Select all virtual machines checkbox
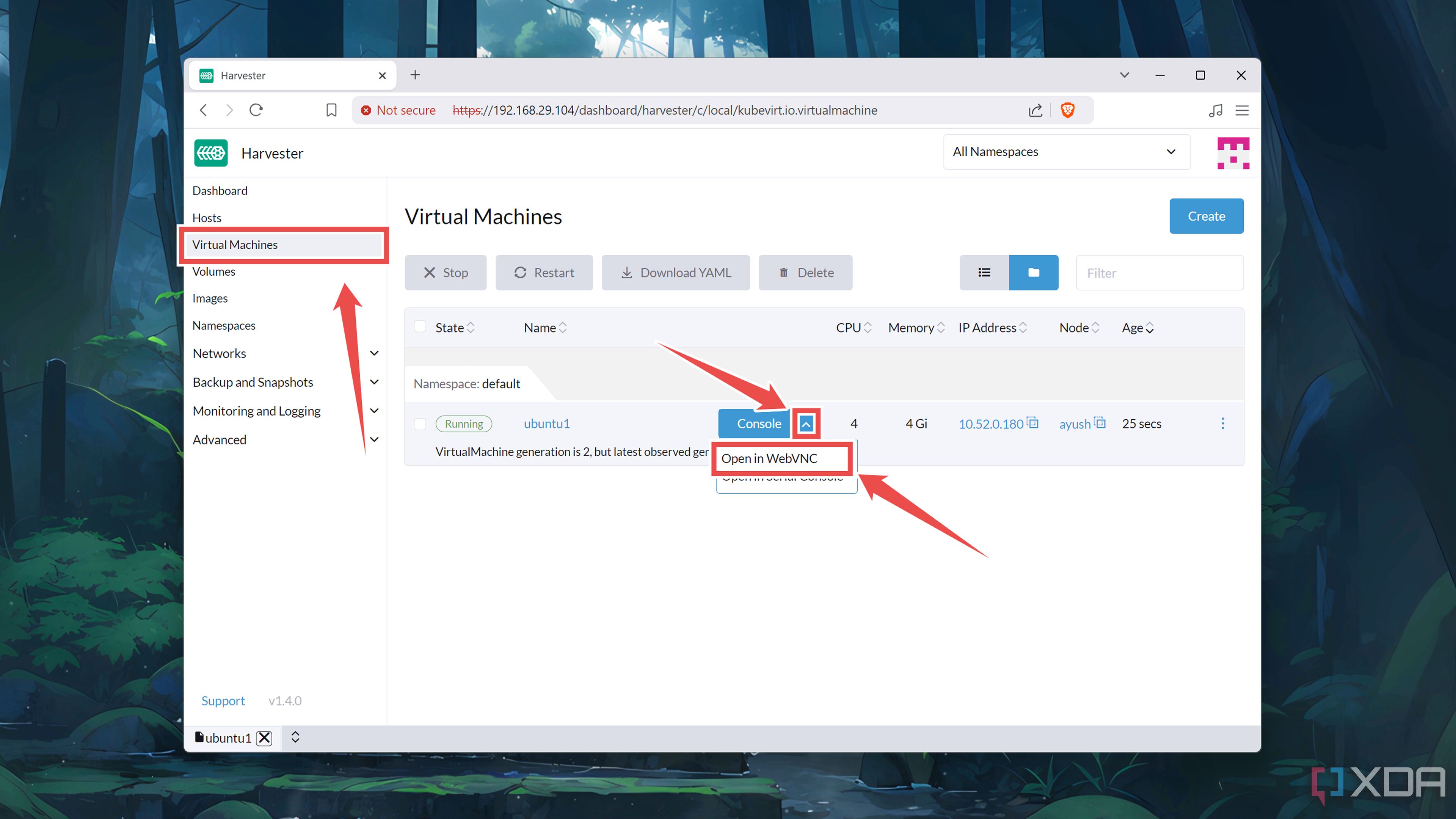Image resolution: width=1456 pixels, height=819 pixels. point(420,327)
